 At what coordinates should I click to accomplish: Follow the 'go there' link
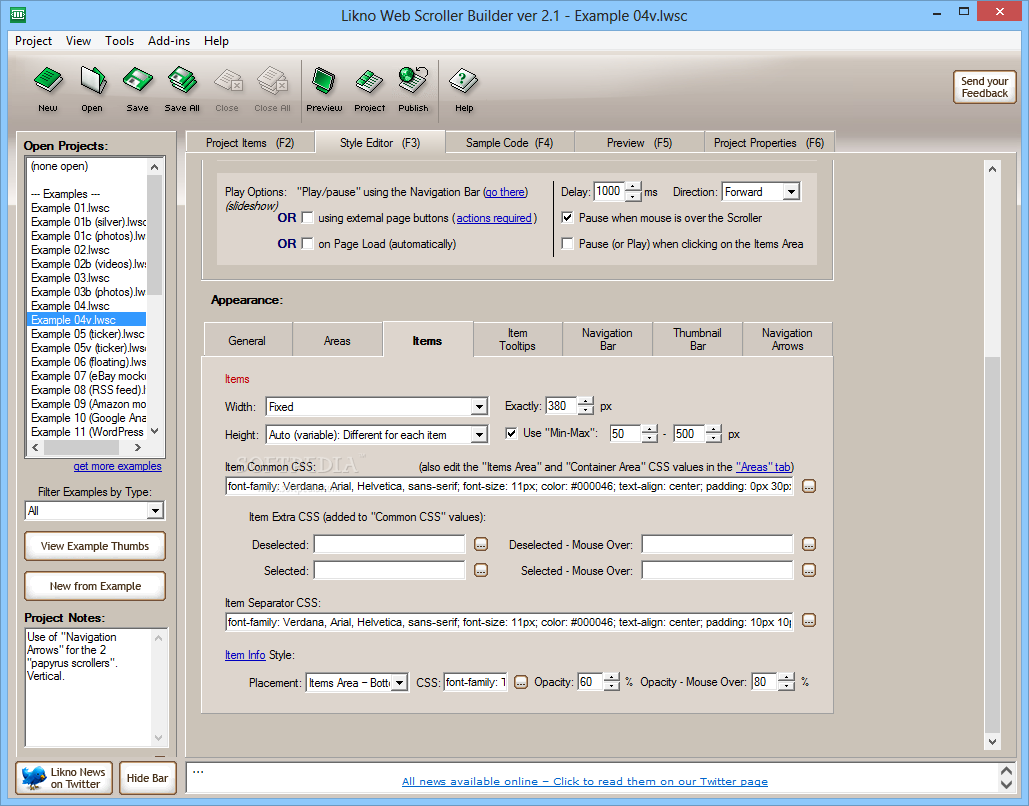[x=505, y=192]
